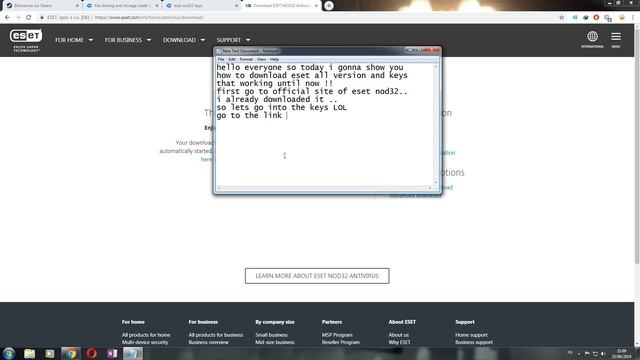Viewport: 640px width, 360px height.
Task: Open File Explorer from the taskbar
Action: pos(29,353)
